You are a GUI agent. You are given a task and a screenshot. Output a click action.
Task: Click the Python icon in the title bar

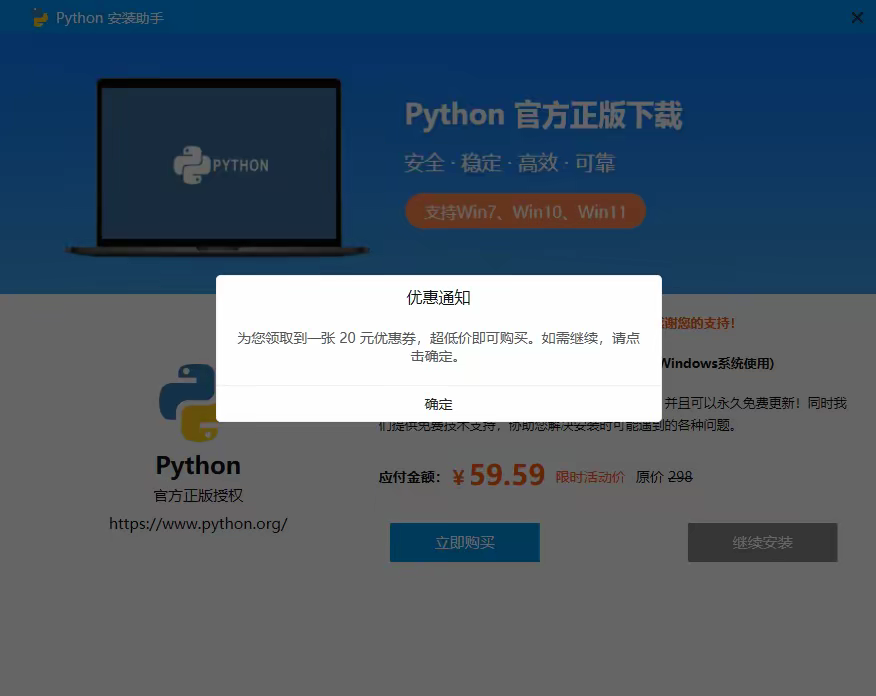(40, 18)
